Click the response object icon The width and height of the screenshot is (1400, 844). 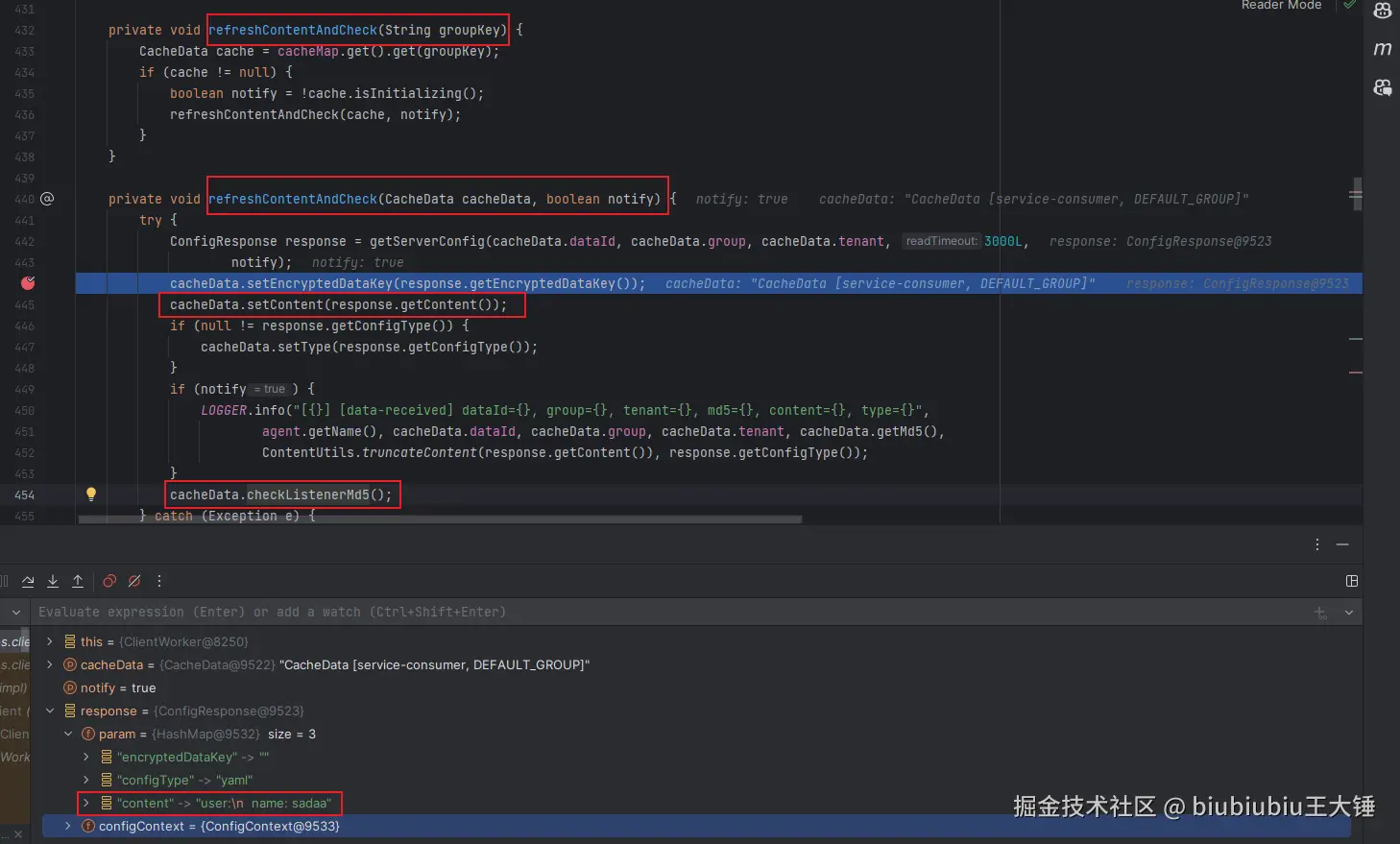(70, 711)
